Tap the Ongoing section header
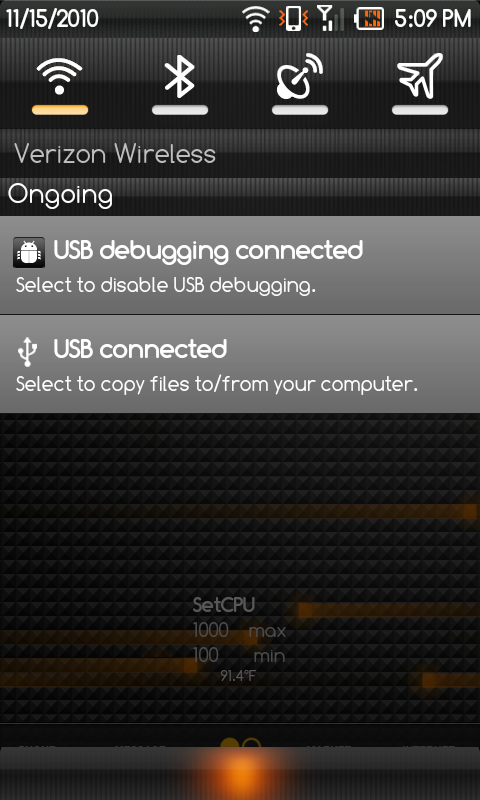Image resolution: width=480 pixels, height=800 pixels. pos(60,195)
